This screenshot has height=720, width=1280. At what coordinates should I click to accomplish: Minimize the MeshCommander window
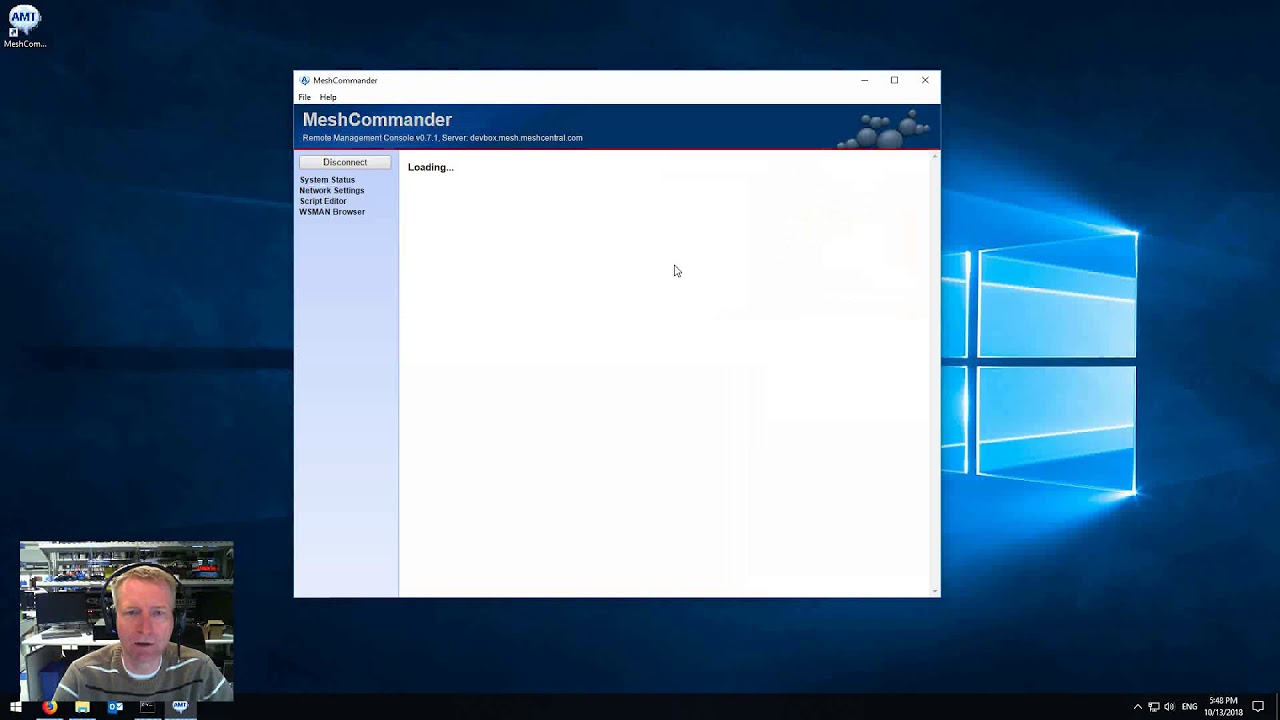864,80
